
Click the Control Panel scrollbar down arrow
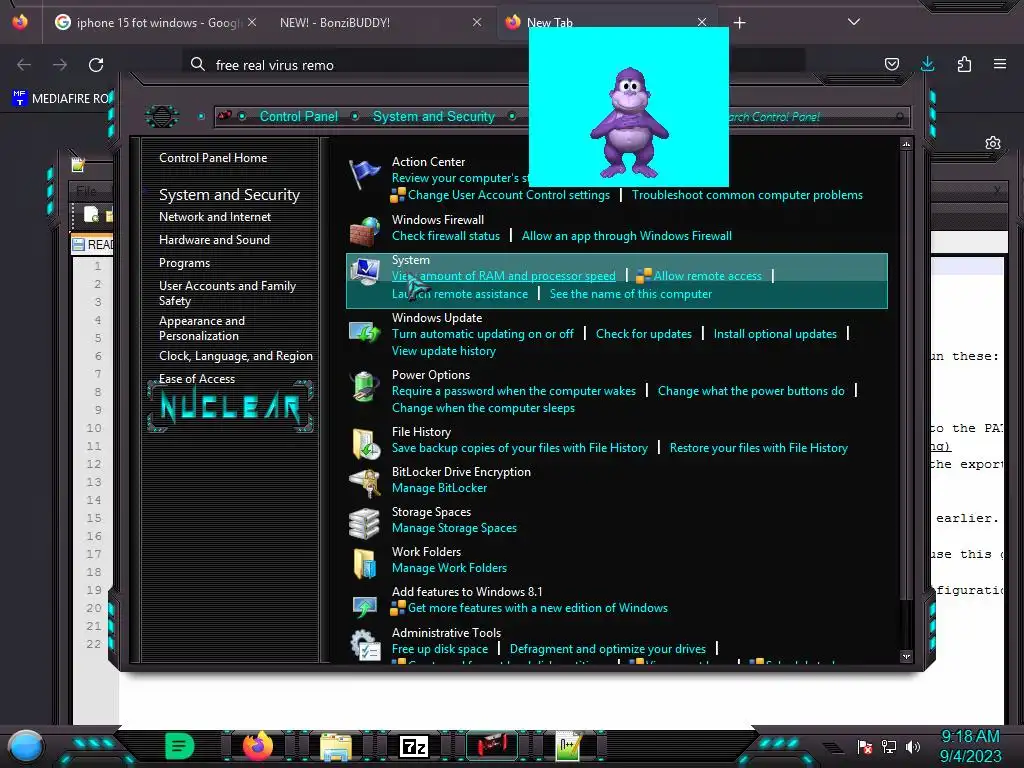pos(906,656)
